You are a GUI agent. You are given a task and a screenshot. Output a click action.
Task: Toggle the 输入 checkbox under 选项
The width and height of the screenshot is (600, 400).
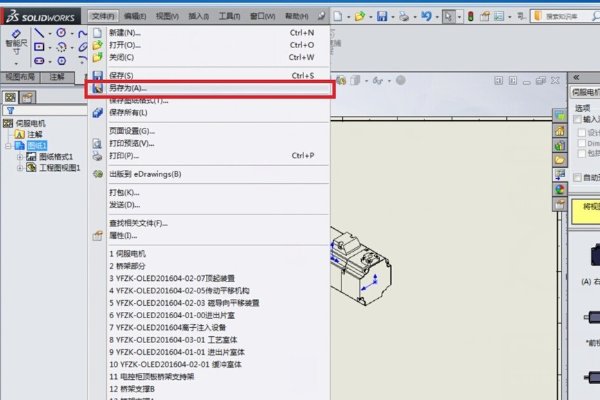(x=577, y=119)
